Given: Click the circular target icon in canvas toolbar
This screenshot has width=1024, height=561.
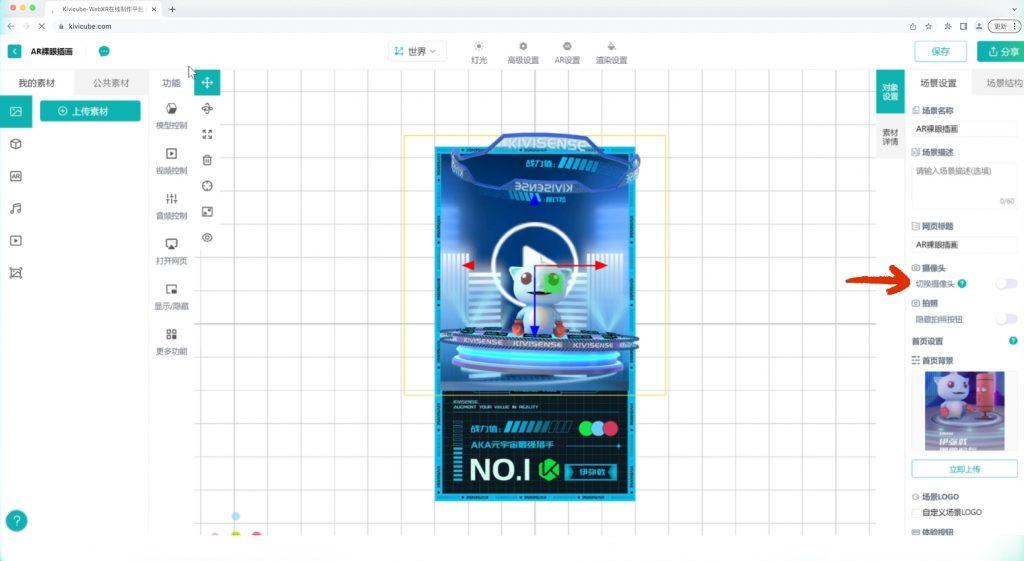Looking at the screenshot, I should click(x=207, y=186).
